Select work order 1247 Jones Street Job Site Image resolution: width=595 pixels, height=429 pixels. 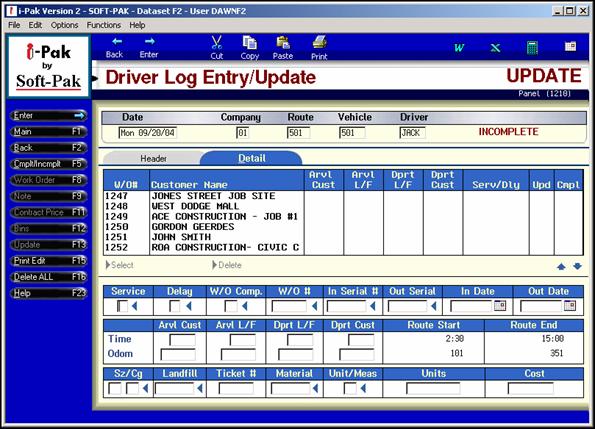pyautogui.click(x=343, y=196)
